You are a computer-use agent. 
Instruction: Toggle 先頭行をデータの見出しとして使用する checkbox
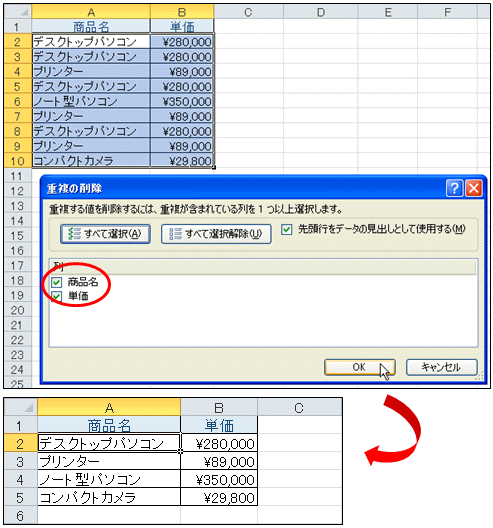(287, 230)
